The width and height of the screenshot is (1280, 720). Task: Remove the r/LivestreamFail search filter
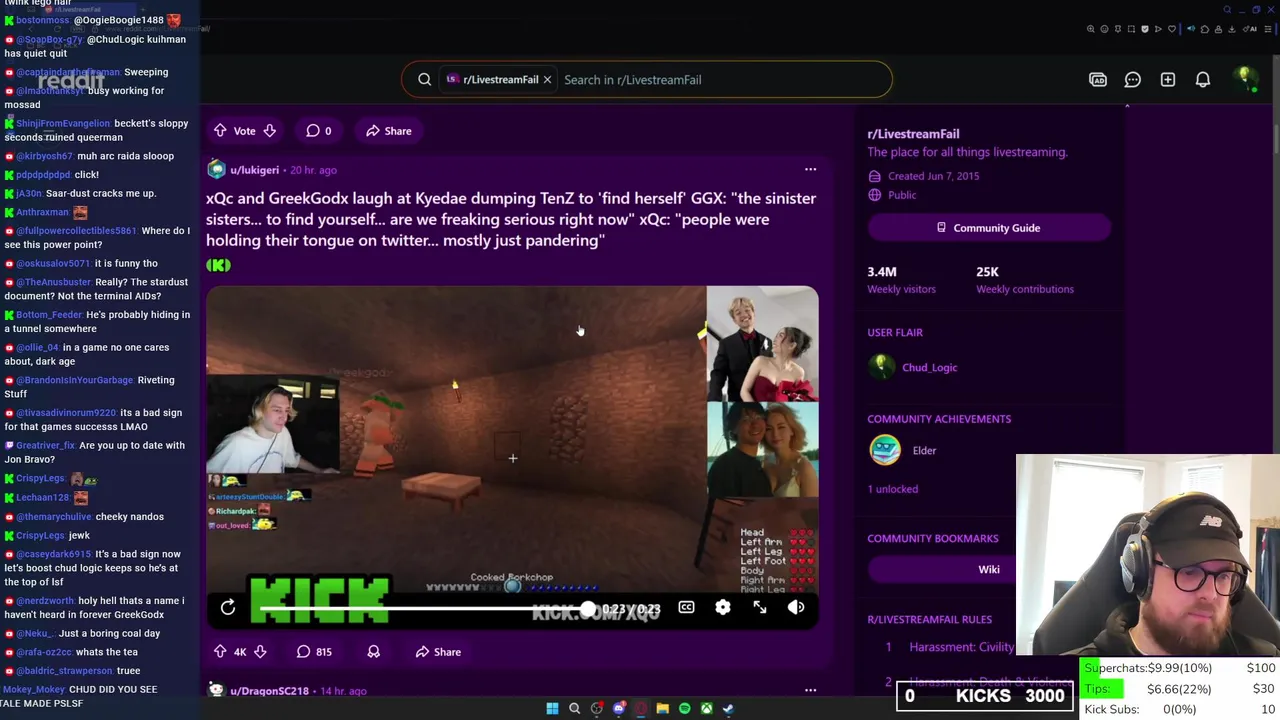(547, 80)
